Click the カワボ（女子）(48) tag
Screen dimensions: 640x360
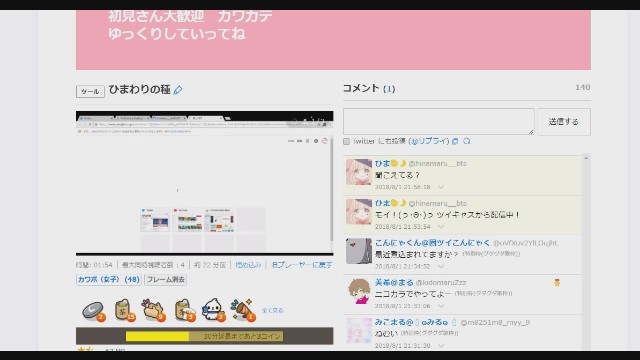109,280
